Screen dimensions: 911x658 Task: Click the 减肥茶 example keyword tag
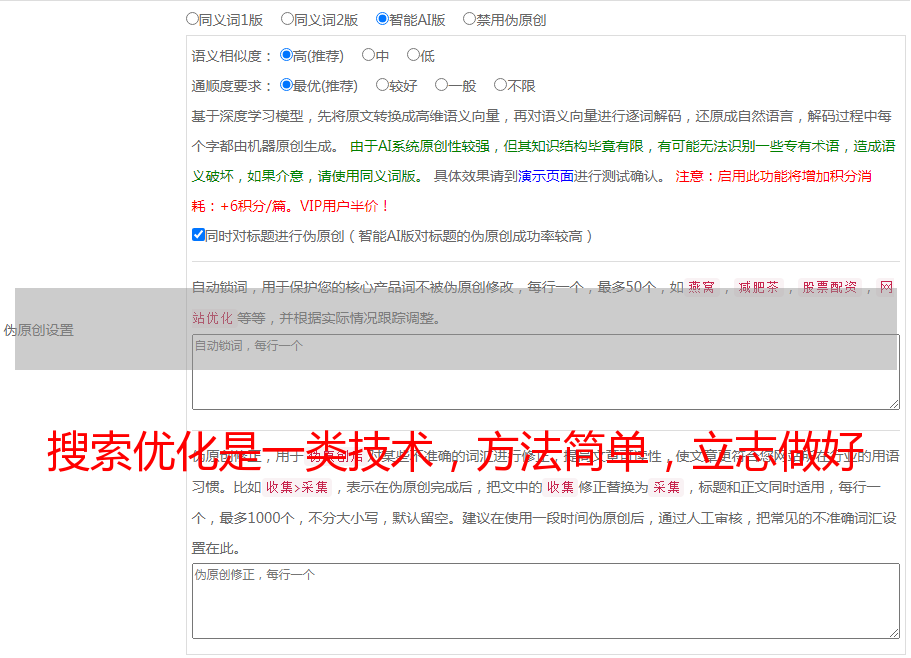(758, 288)
